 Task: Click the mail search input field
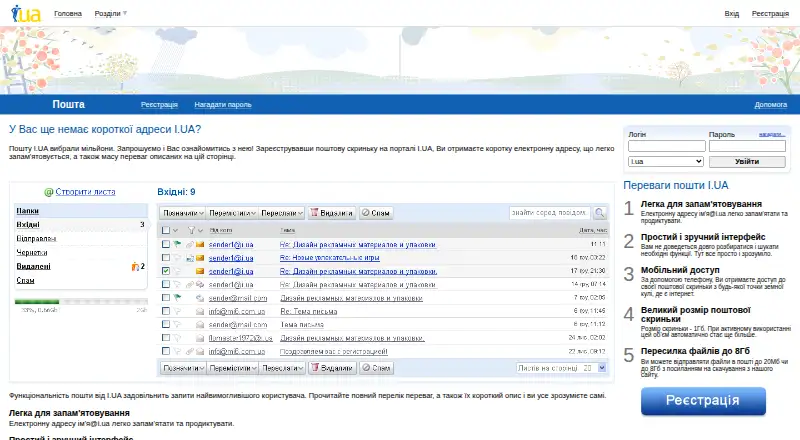(550, 213)
